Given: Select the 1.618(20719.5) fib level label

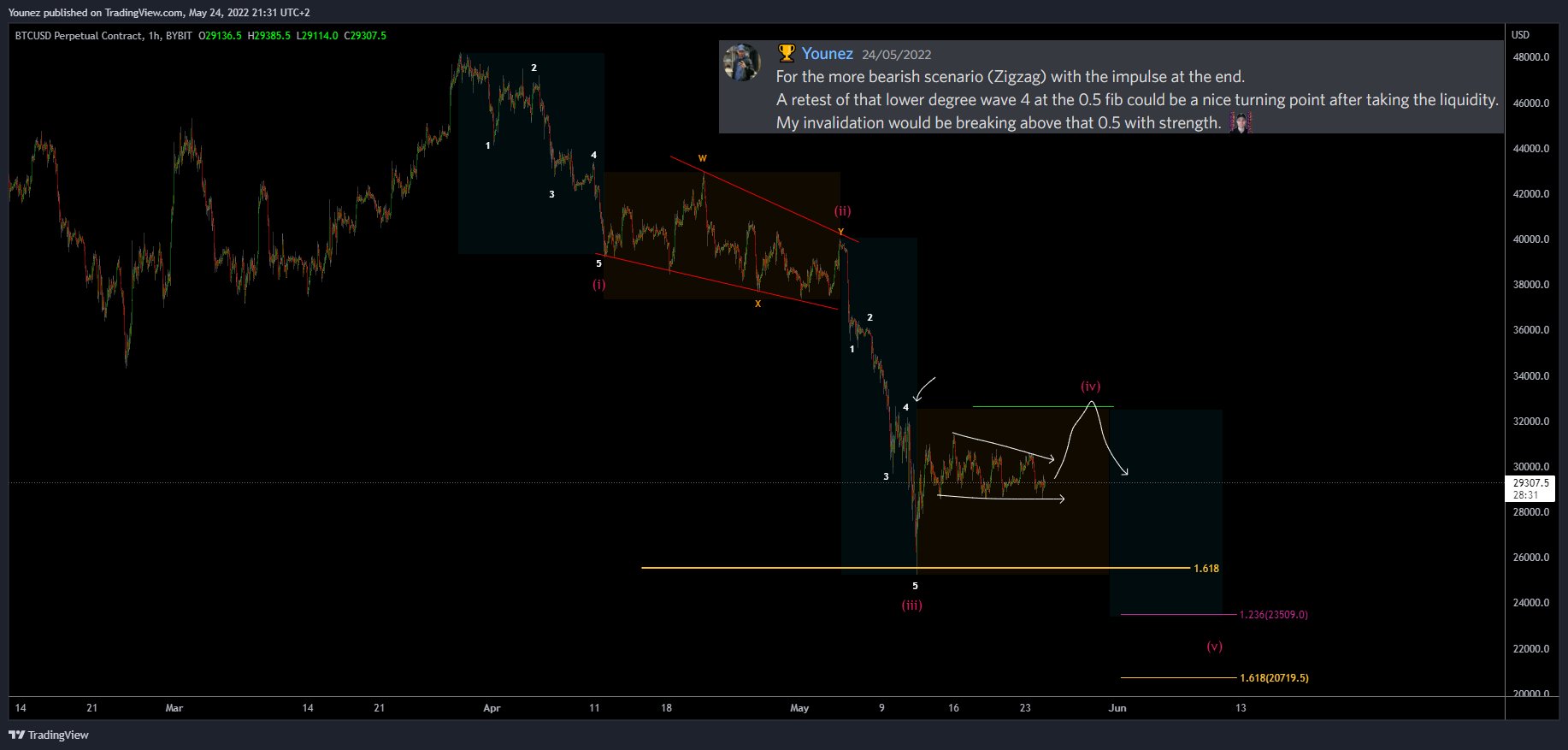Looking at the screenshot, I should 1274,678.
